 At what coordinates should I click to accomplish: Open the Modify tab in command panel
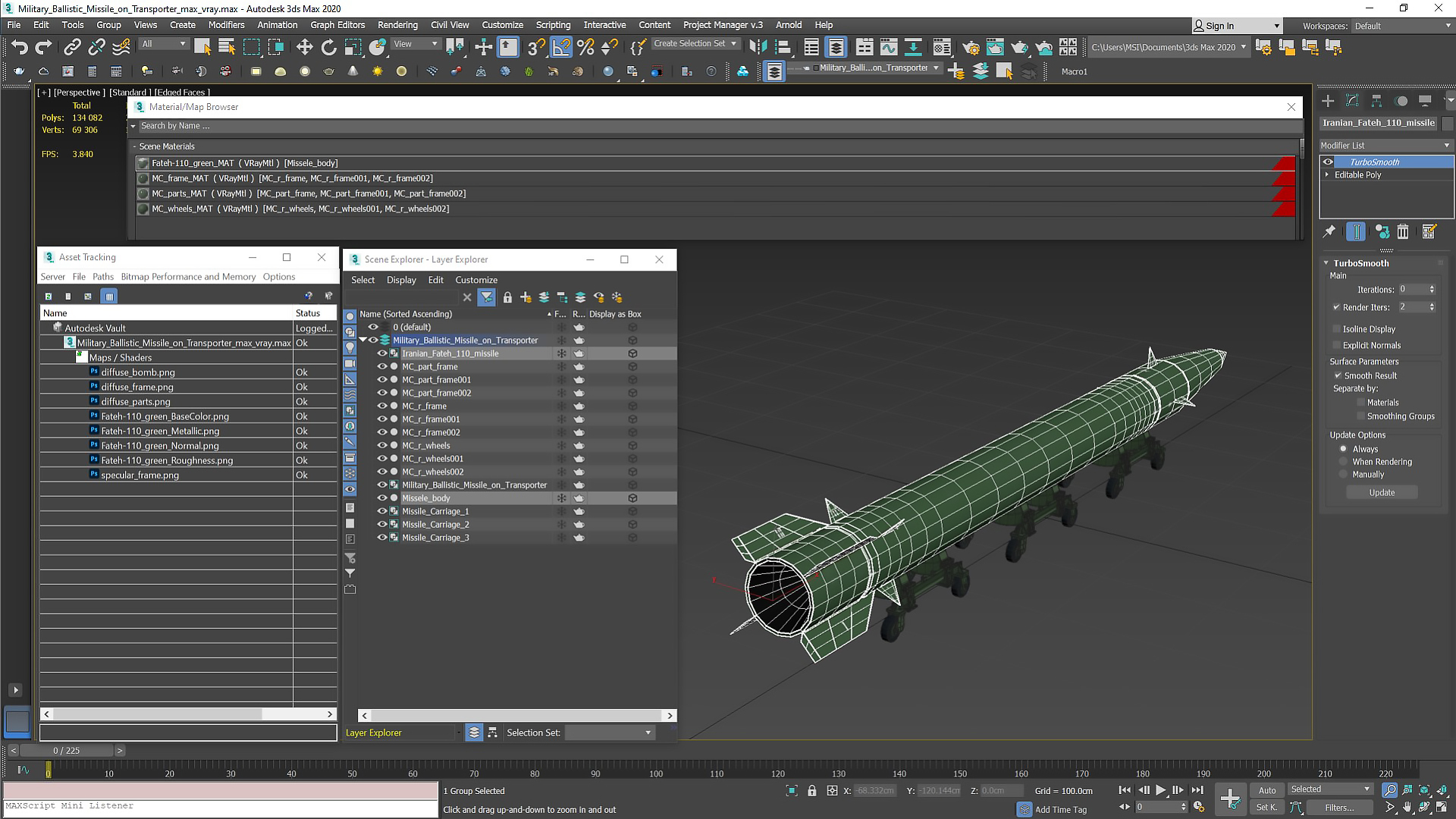[1352, 101]
